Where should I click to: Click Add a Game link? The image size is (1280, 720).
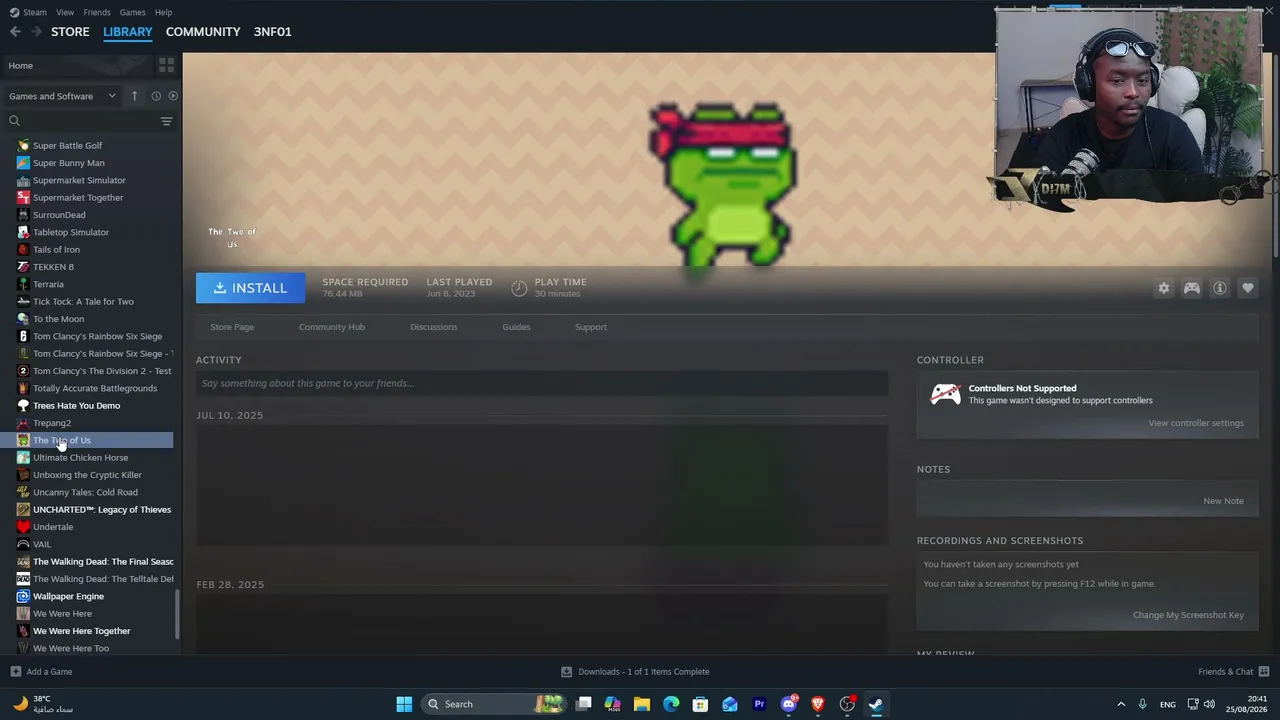point(49,672)
